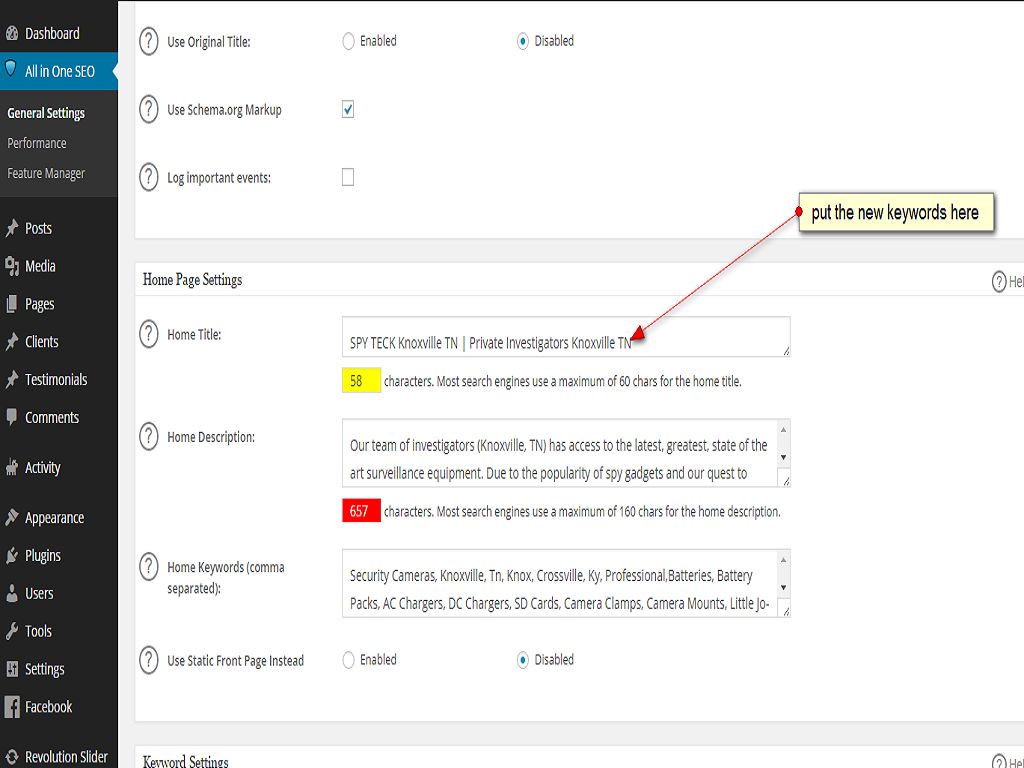Click Help icon in Home Page Settings header
Screen dimensions: 1024x768
point(999,281)
